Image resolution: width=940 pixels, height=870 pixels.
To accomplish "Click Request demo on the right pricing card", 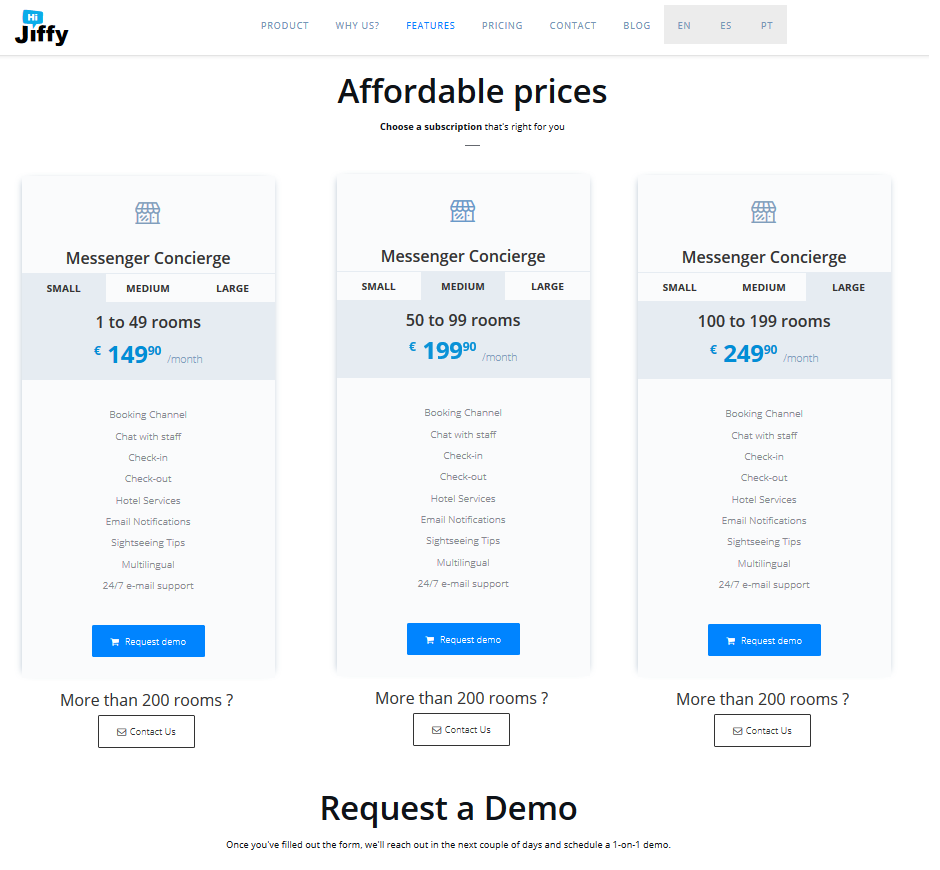I will click(x=764, y=640).
